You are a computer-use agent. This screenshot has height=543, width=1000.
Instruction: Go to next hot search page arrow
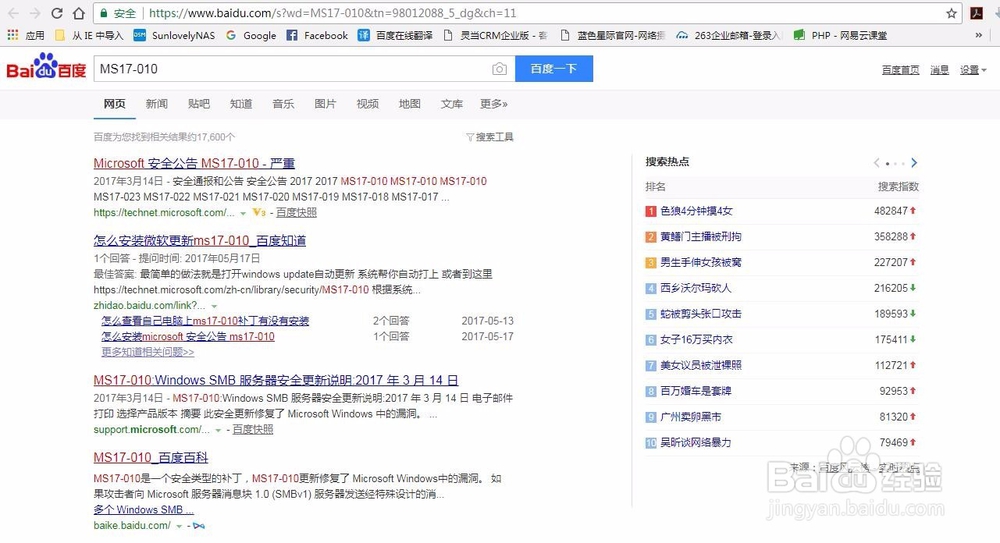(x=914, y=163)
